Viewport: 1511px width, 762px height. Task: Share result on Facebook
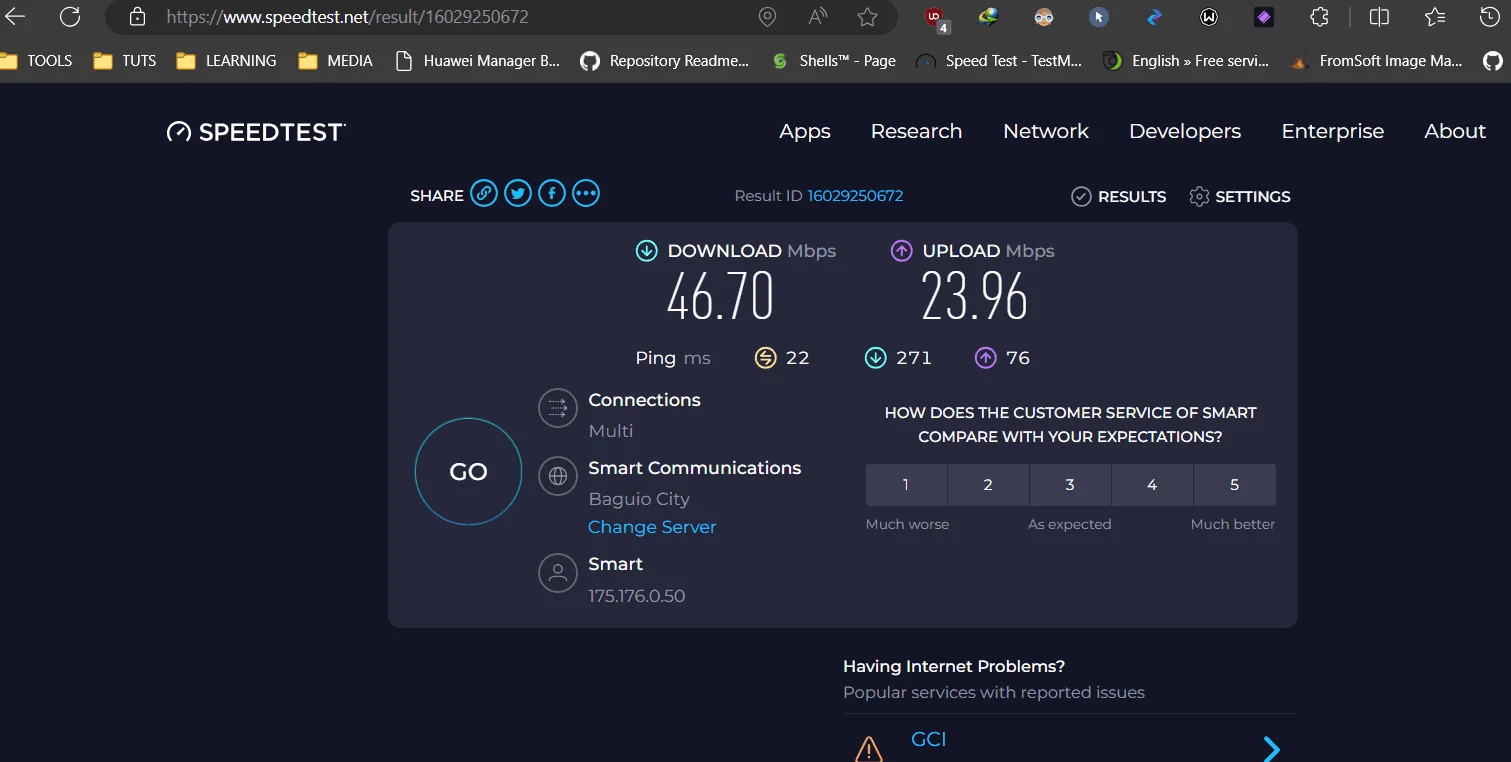point(552,193)
